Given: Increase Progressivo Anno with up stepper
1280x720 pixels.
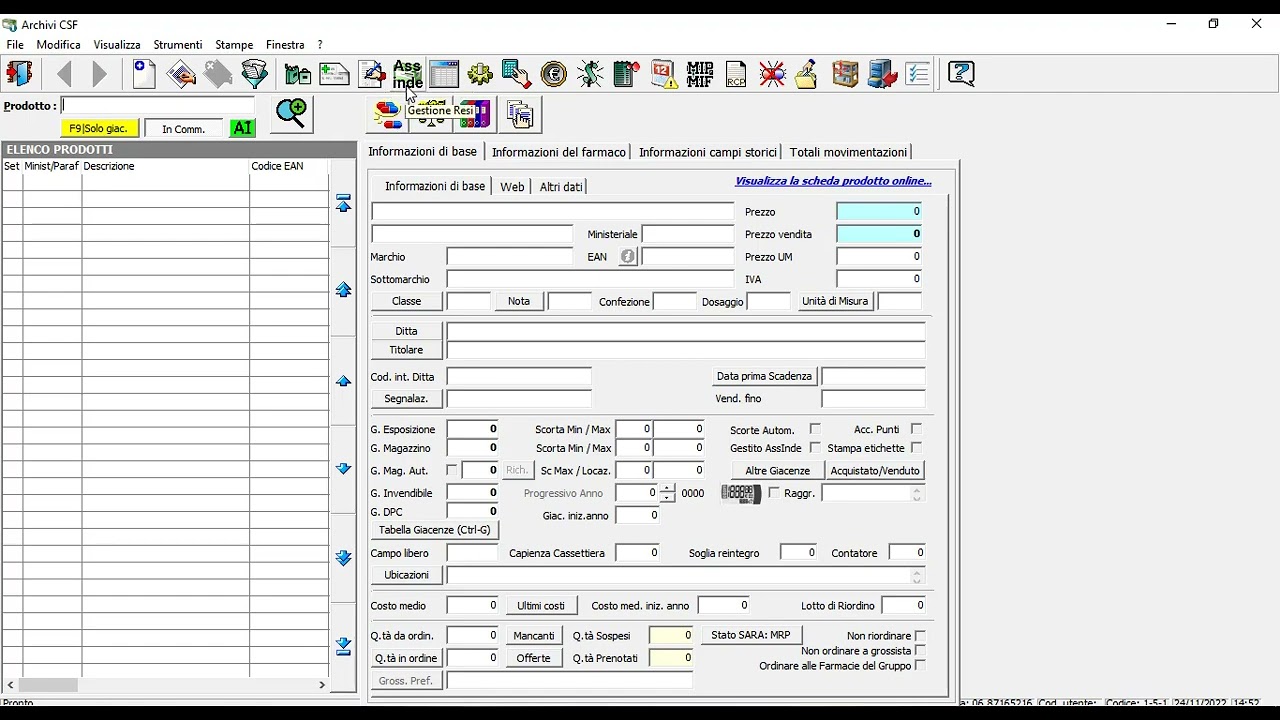Looking at the screenshot, I should tap(668, 488).
